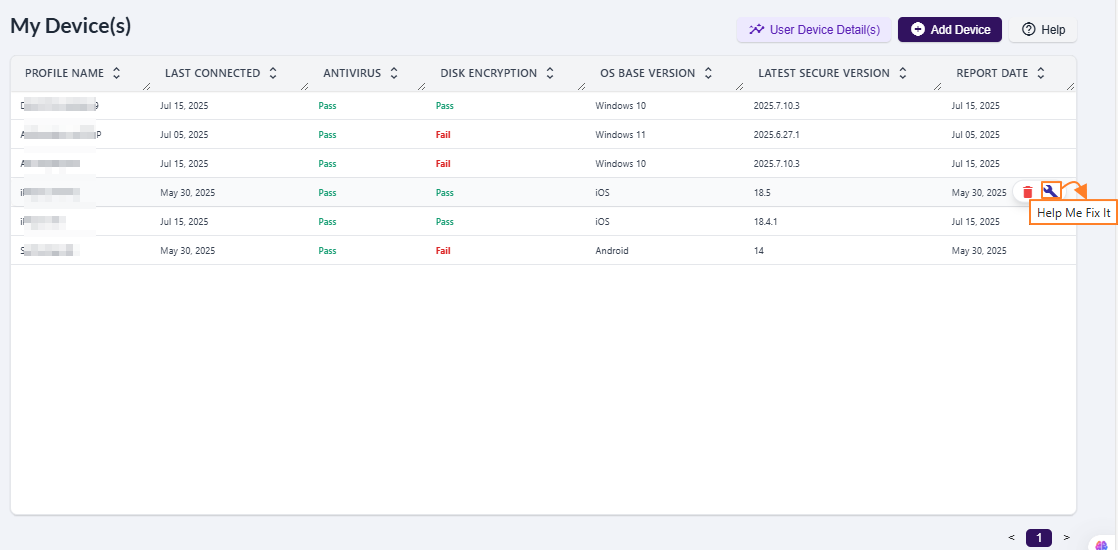Click the wrench Help Me Fix It icon

coord(1050,191)
